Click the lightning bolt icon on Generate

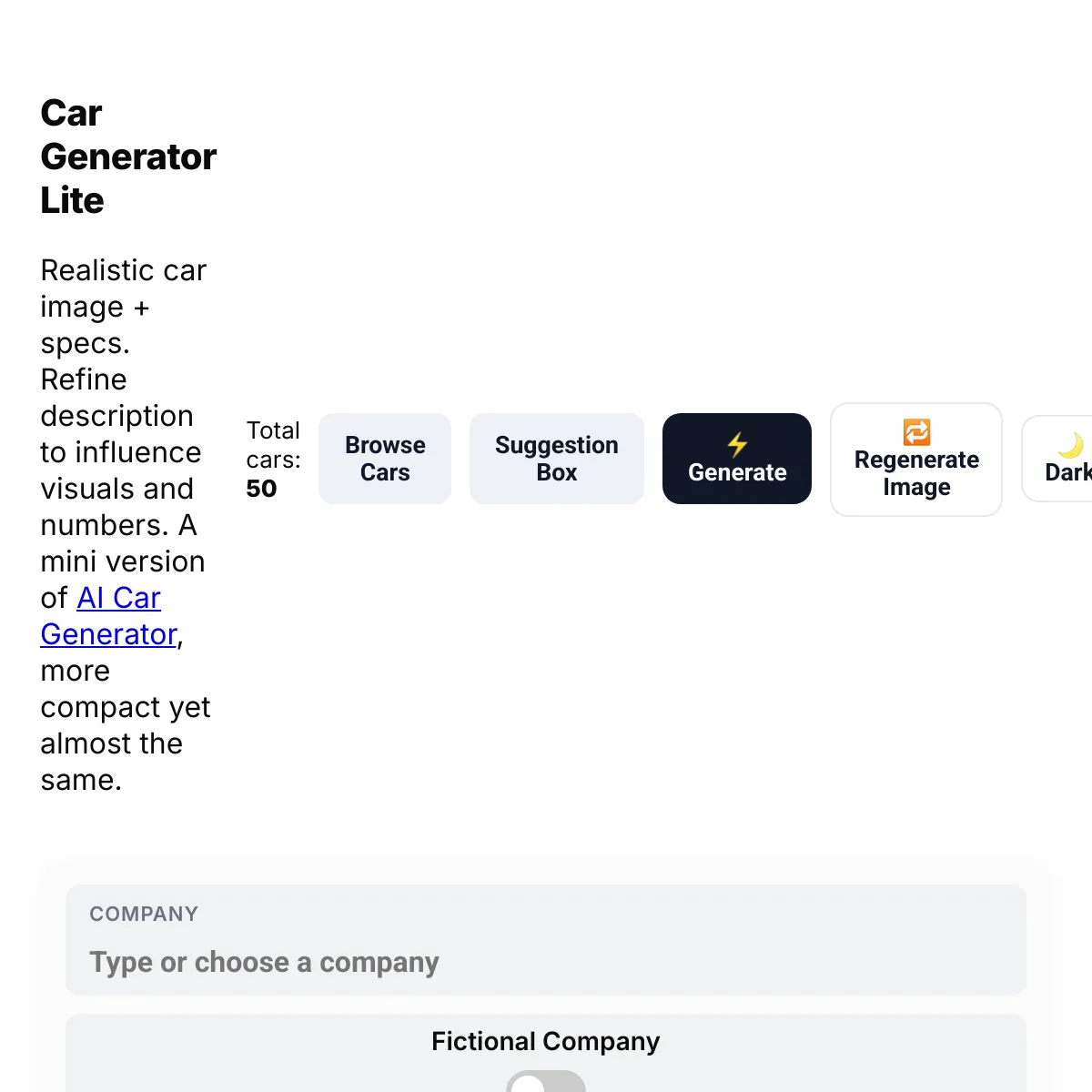point(737,444)
